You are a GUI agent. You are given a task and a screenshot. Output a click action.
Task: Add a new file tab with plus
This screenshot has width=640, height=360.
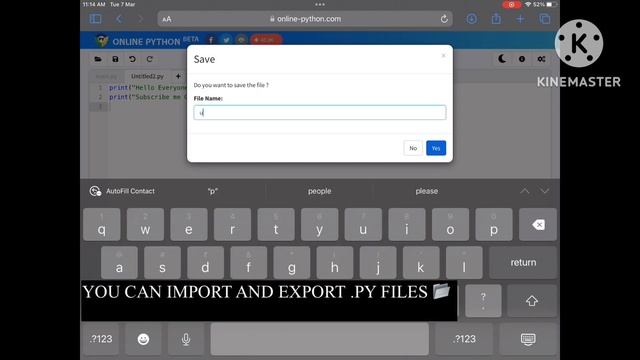(178, 76)
